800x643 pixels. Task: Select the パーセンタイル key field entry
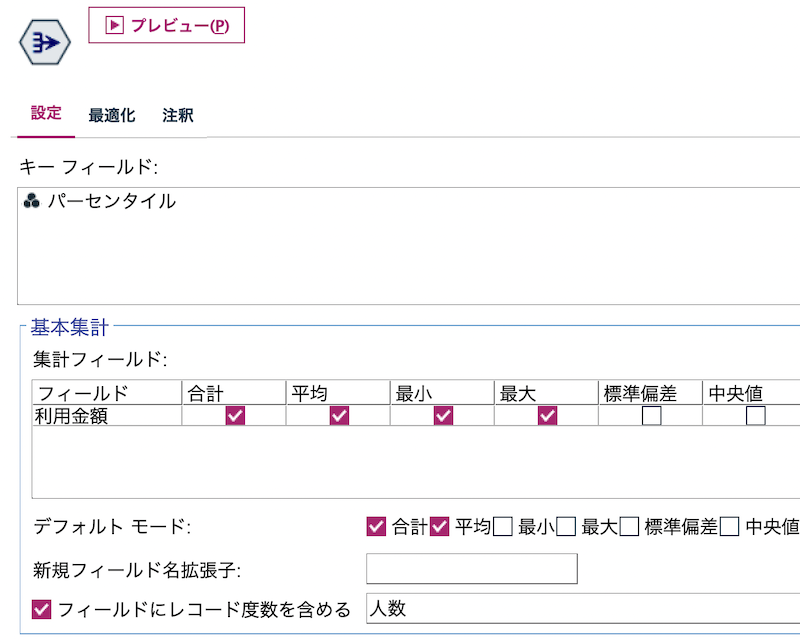tap(110, 201)
